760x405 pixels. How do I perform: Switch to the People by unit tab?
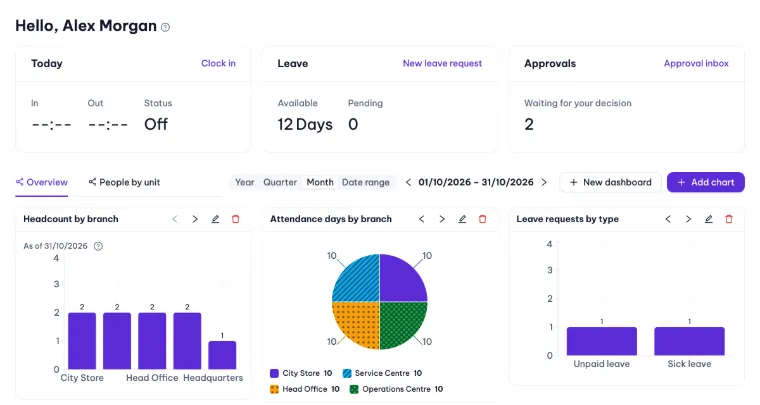[x=124, y=182]
